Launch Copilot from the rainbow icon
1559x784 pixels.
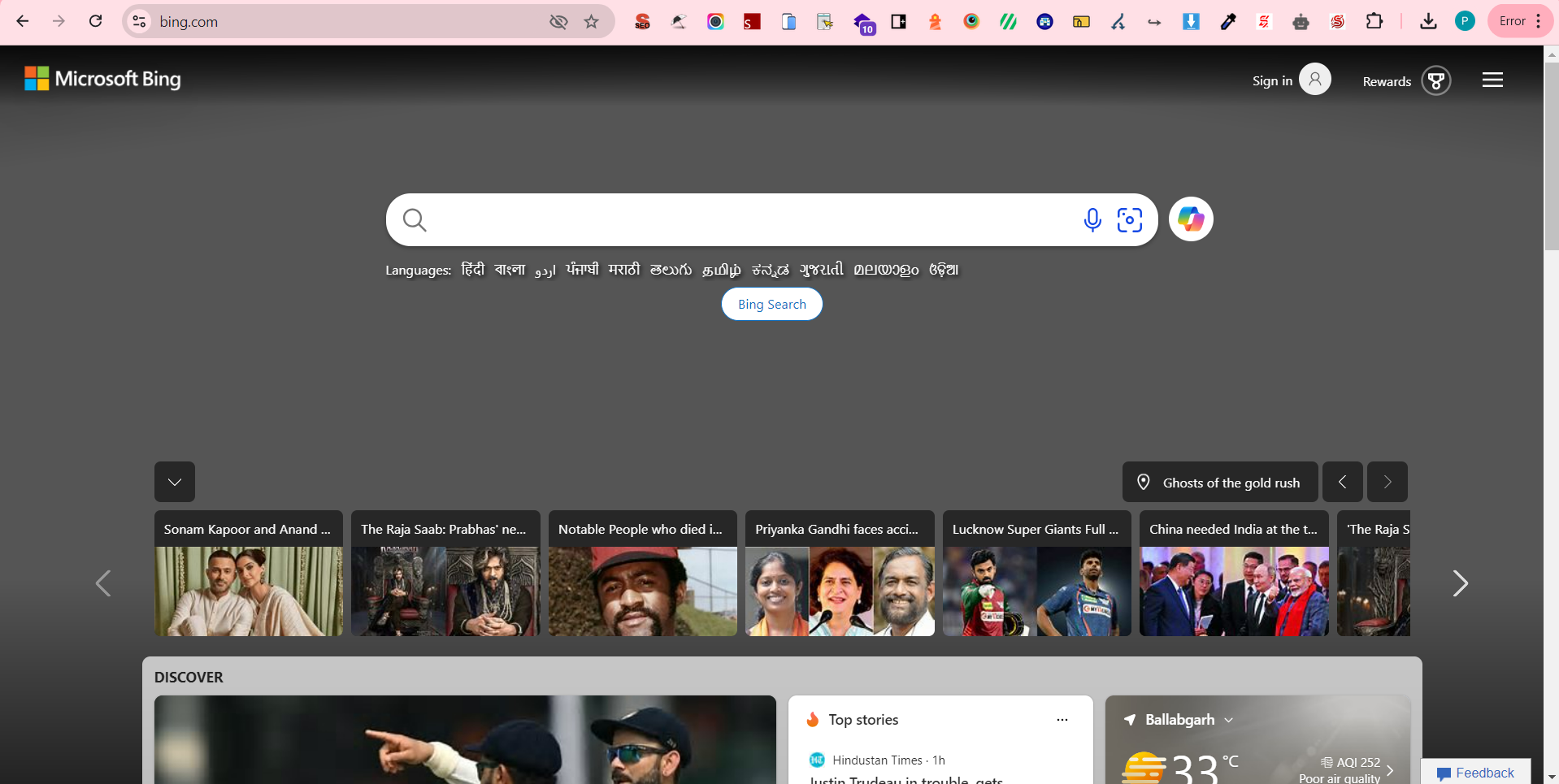click(x=1191, y=219)
